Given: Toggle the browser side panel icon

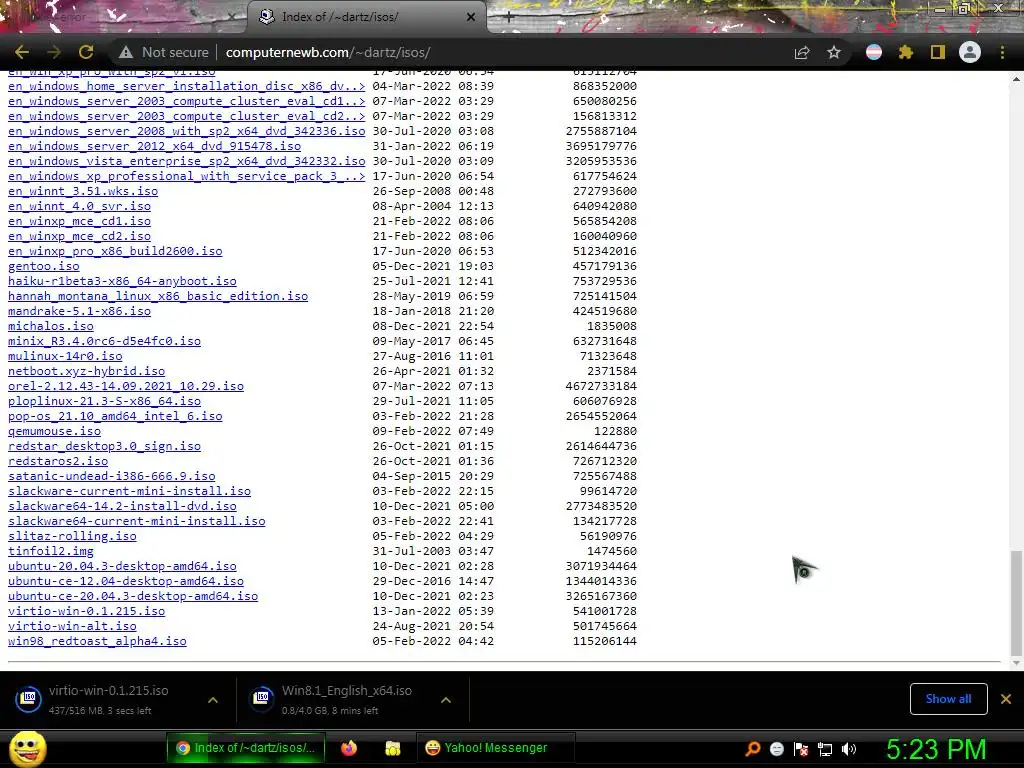Looking at the screenshot, I should click(x=938, y=52).
